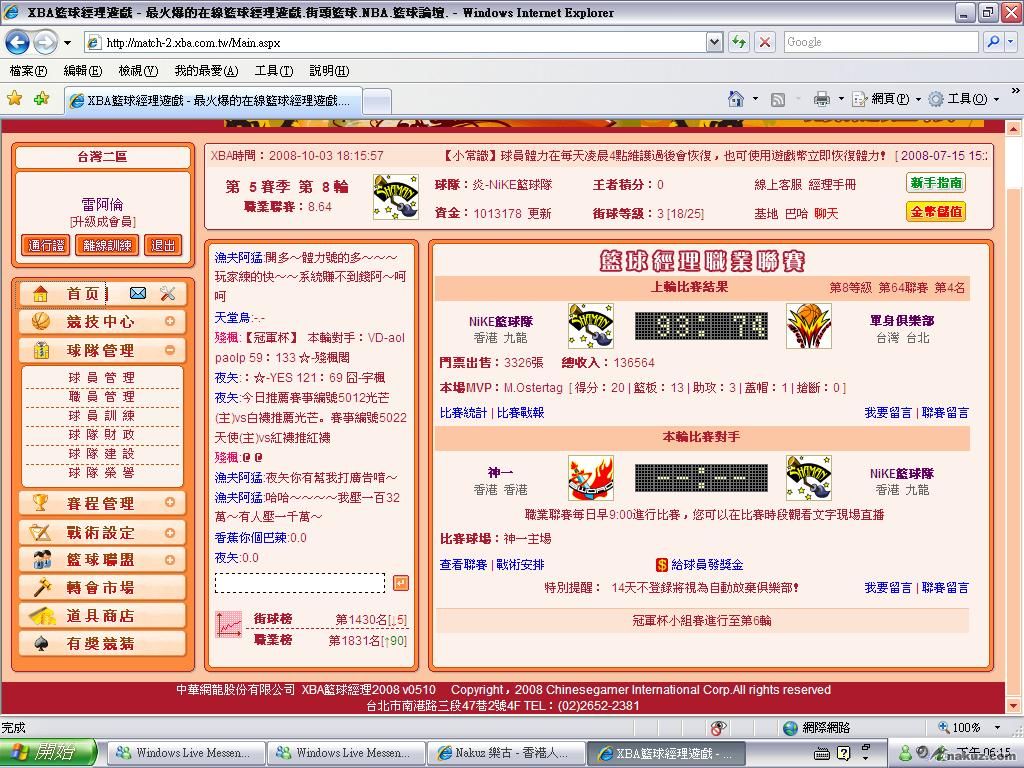Expand the 戰術設定 sidebar section
The width and height of the screenshot is (1024, 768).
[x=170, y=532]
